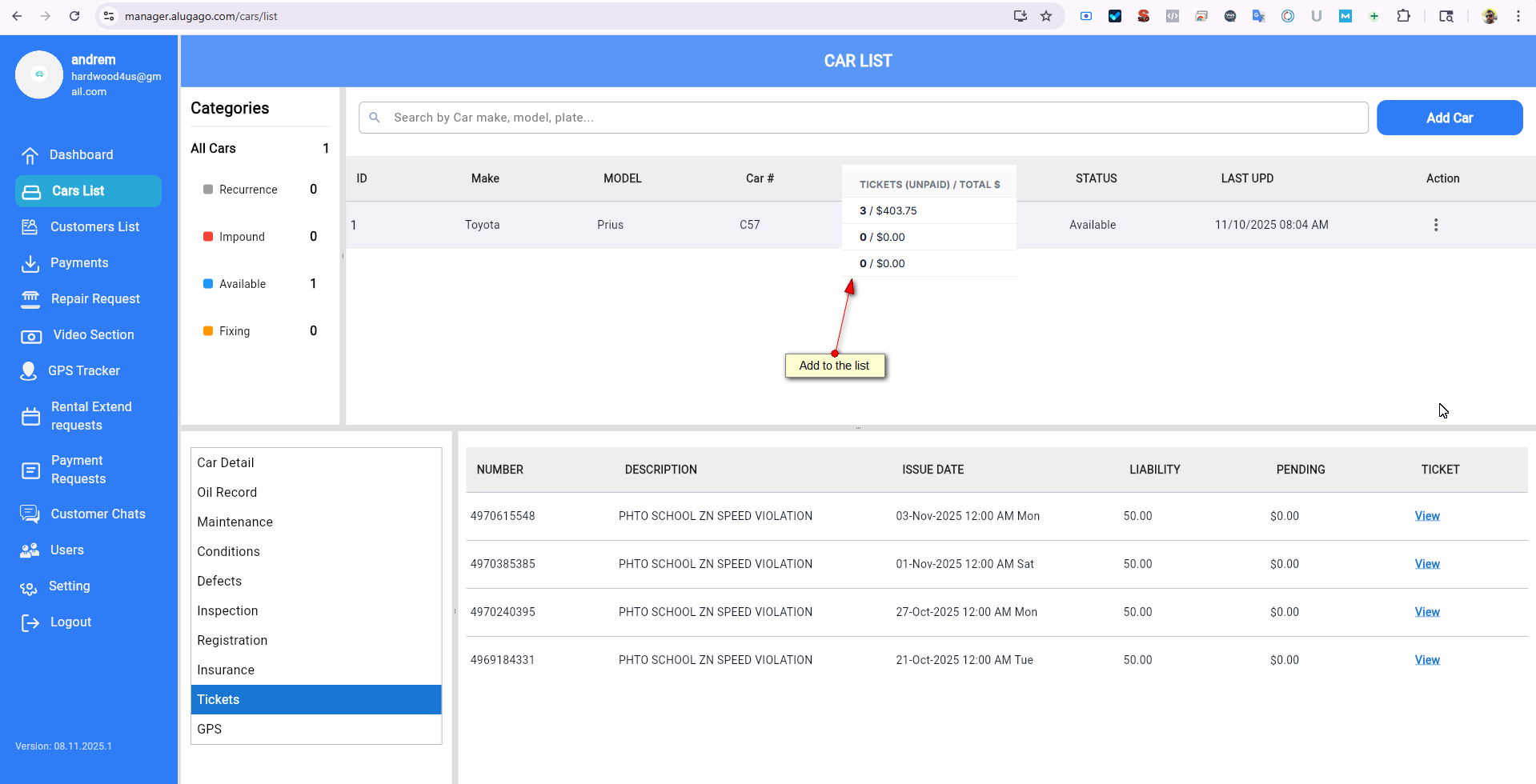Bookmark page with star icon
1536x784 pixels.
1046,16
